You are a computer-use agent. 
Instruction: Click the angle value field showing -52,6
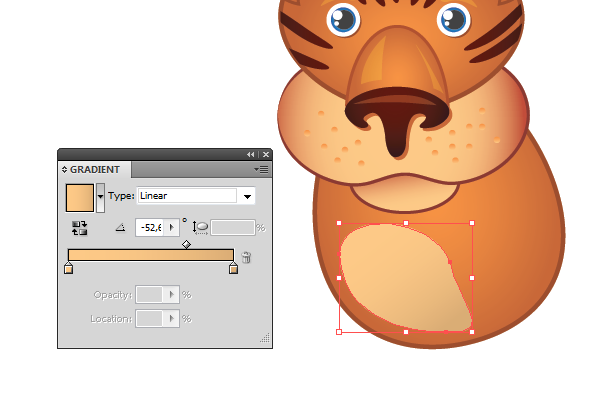150,228
